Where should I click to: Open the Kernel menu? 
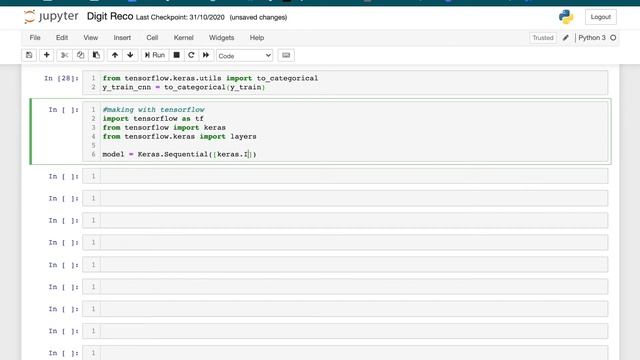184,38
